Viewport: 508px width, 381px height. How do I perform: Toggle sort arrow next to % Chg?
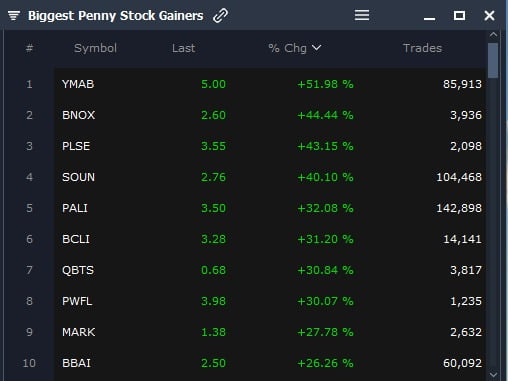click(317, 48)
